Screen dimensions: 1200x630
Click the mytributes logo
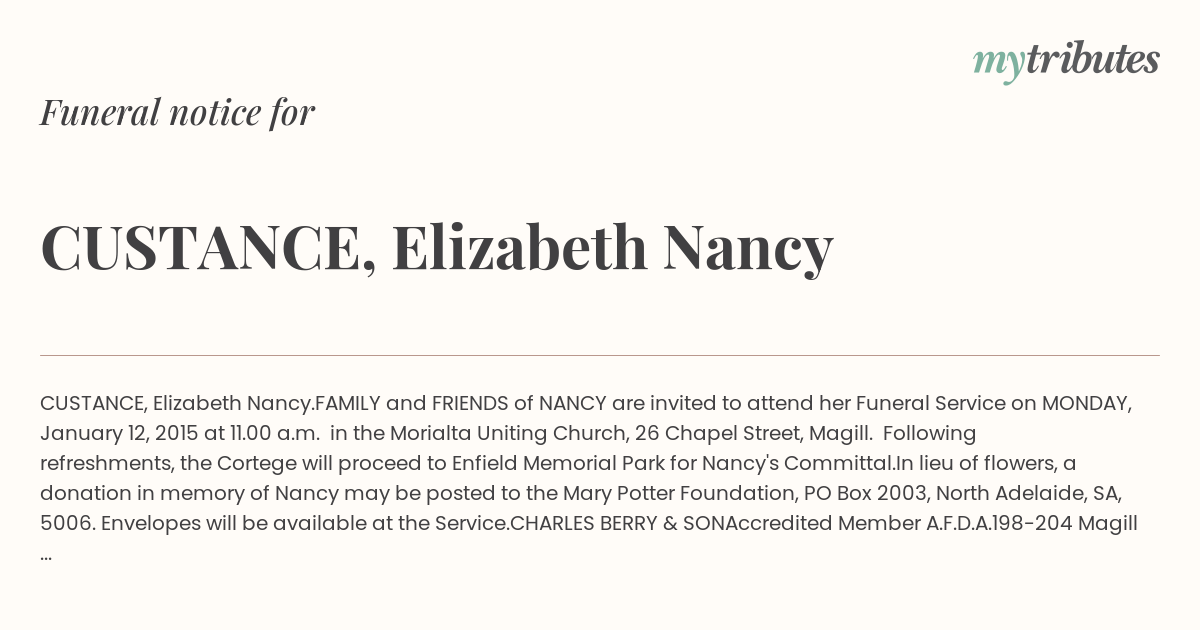click(x=1066, y=61)
